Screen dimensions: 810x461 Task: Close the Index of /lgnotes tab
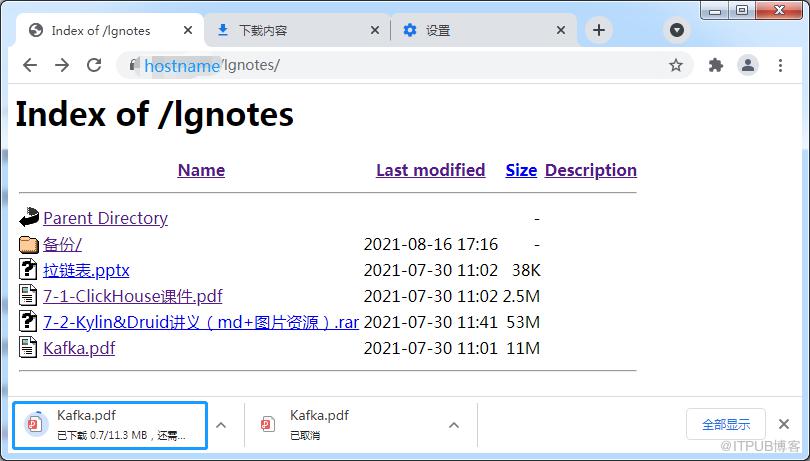pyautogui.click(x=188, y=30)
